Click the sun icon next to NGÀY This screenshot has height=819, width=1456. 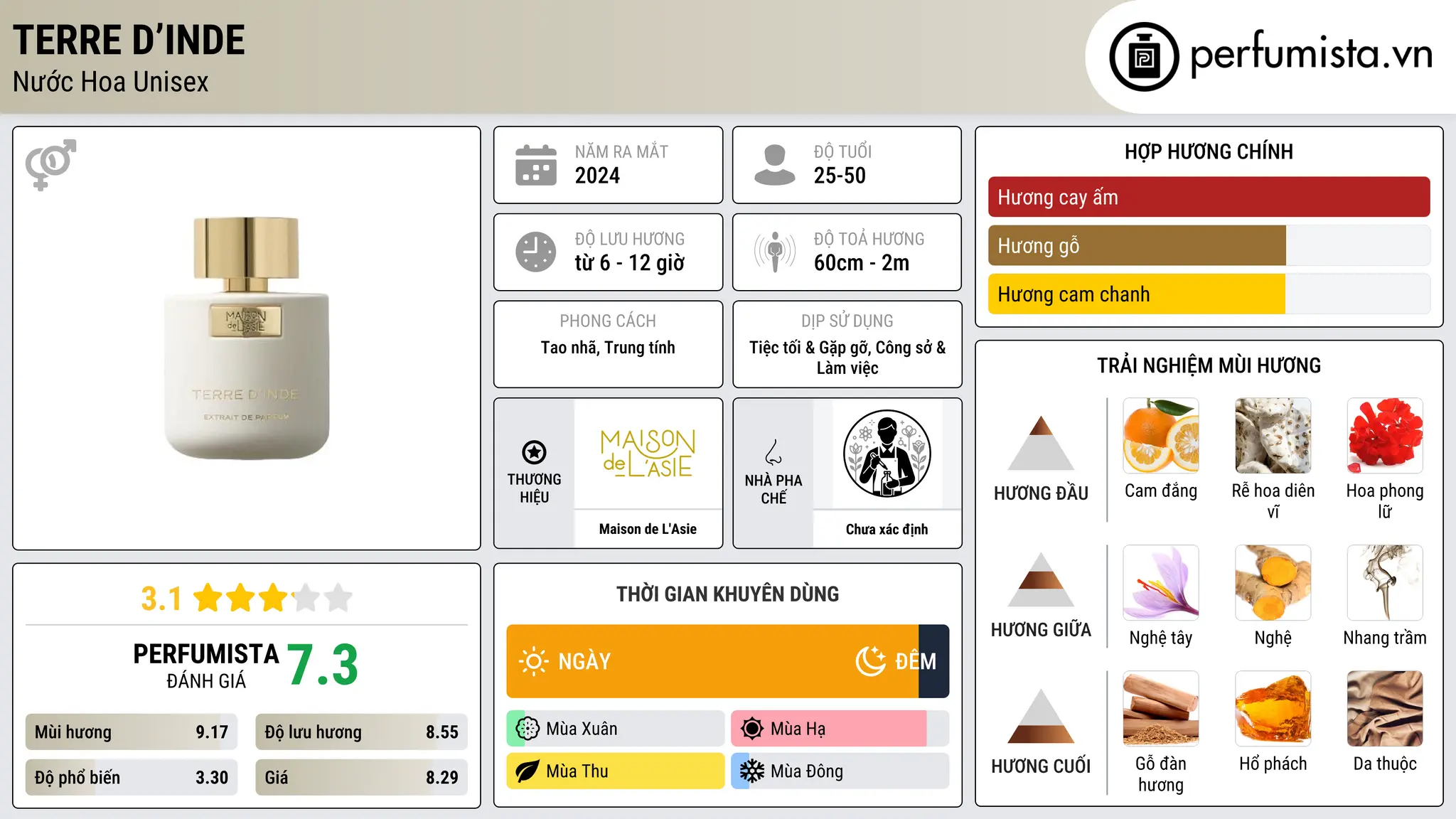pyautogui.click(x=534, y=661)
